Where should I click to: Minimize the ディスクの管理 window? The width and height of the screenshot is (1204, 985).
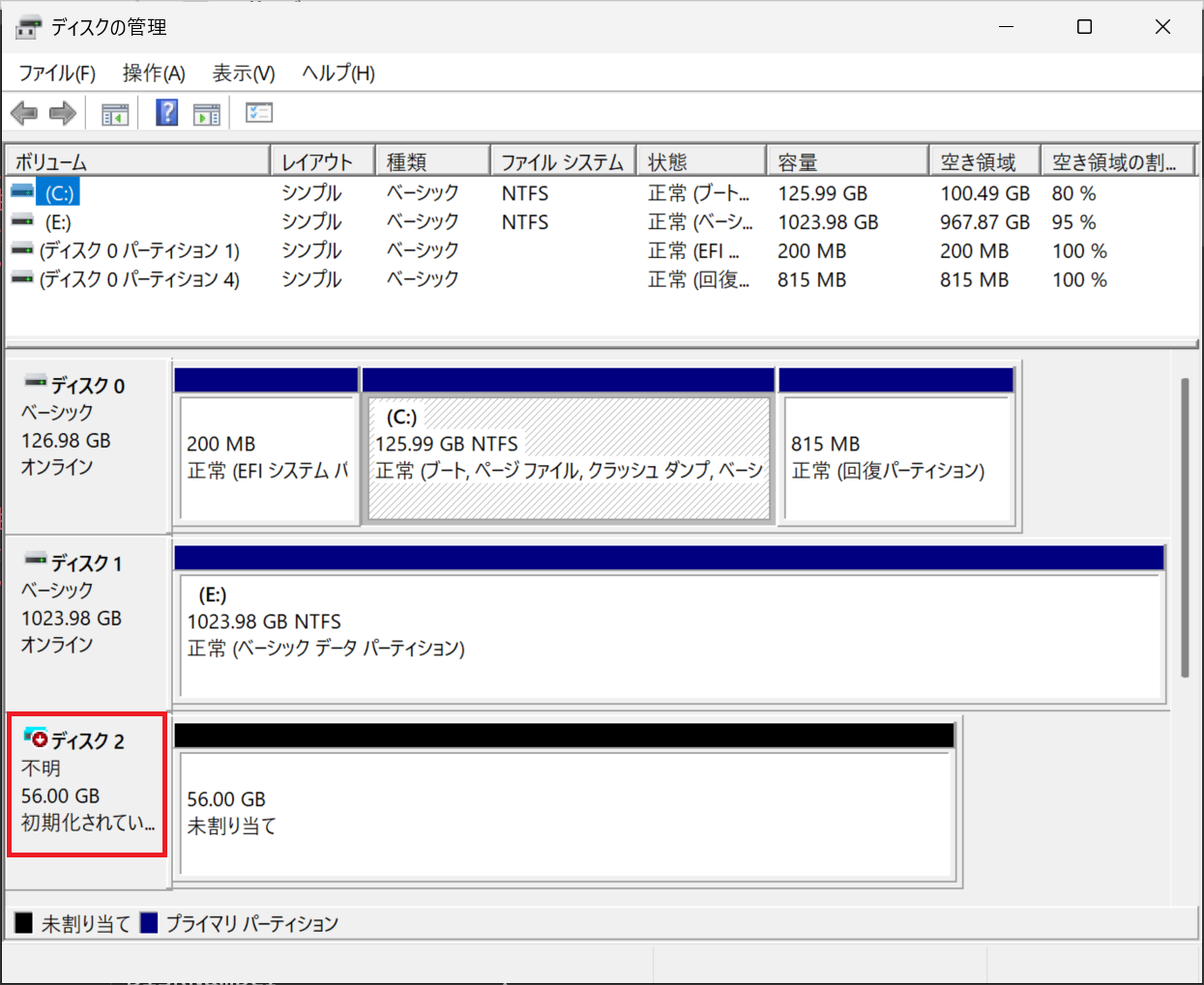point(1007,27)
